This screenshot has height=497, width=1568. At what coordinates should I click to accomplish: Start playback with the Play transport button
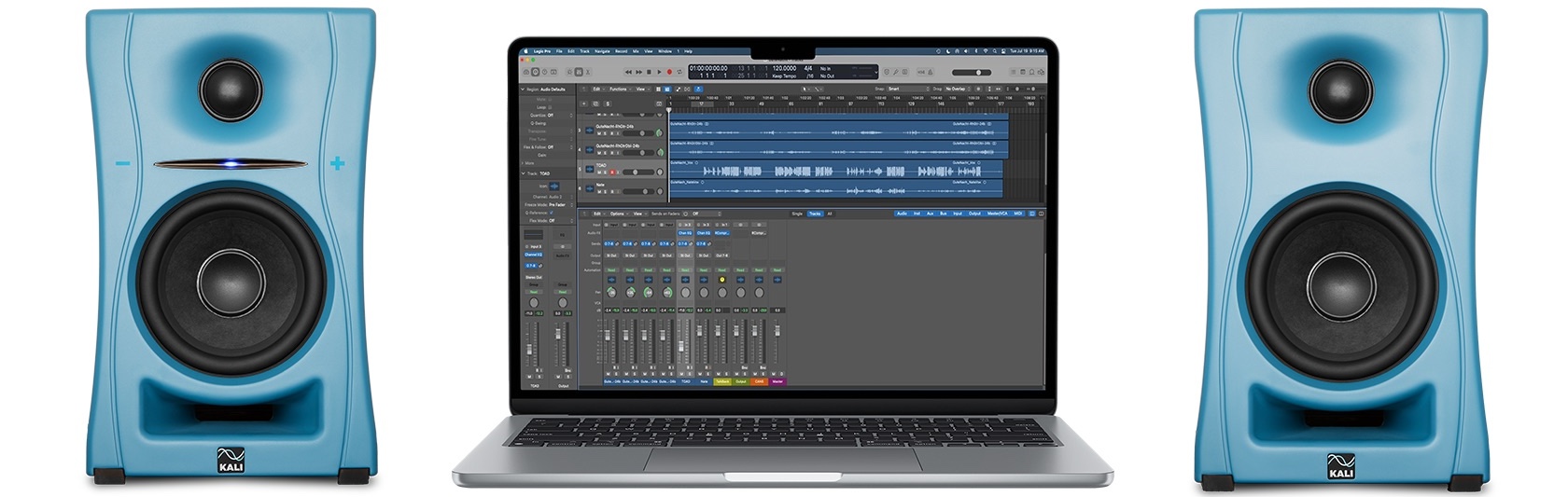coord(659,72)
